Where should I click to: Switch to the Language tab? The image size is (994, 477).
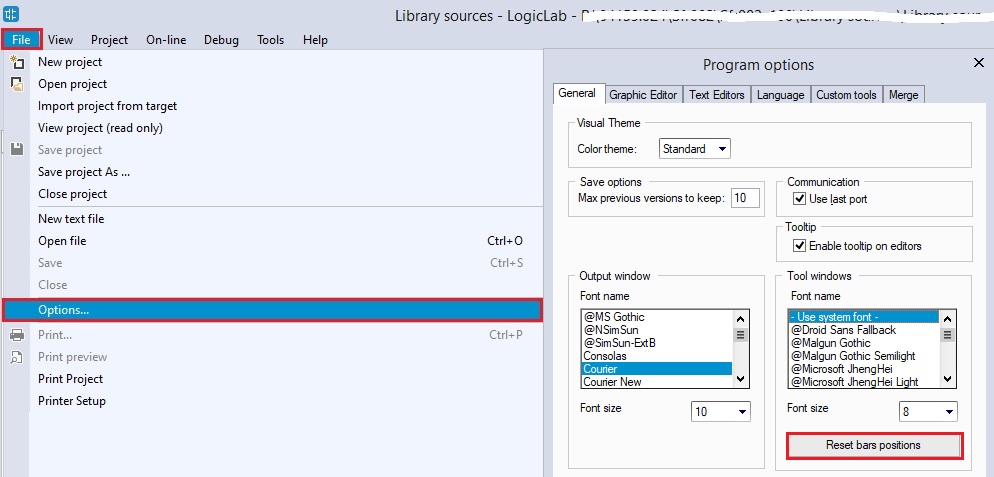point(780,95)
